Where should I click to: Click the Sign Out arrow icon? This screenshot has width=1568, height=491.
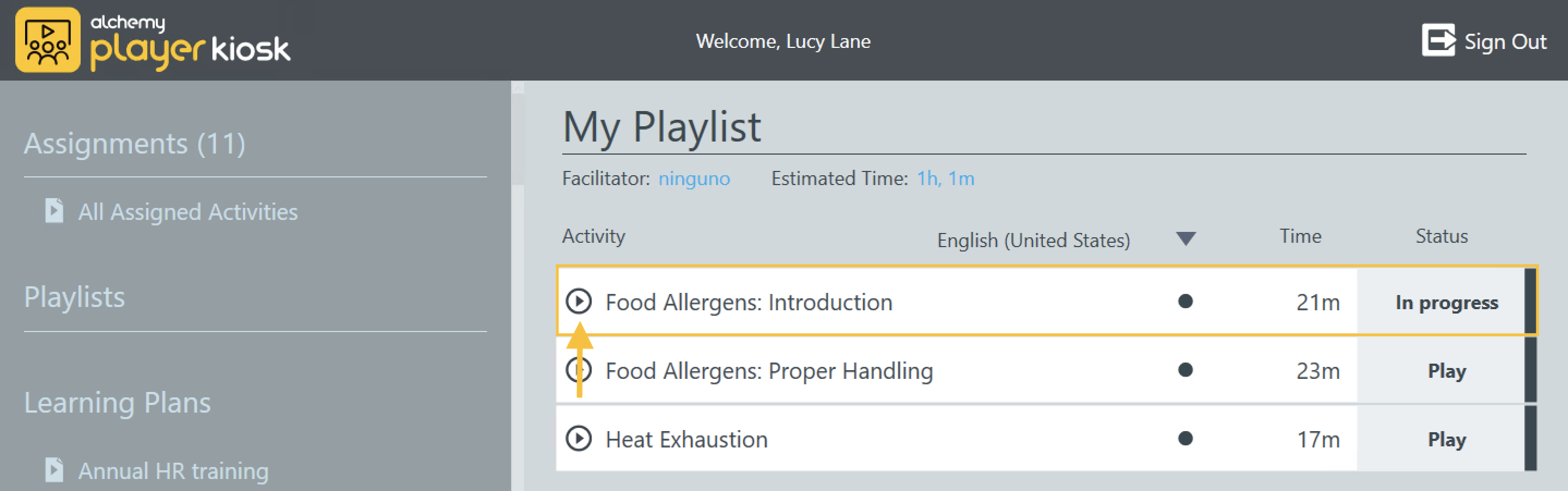click(1438, 41)
